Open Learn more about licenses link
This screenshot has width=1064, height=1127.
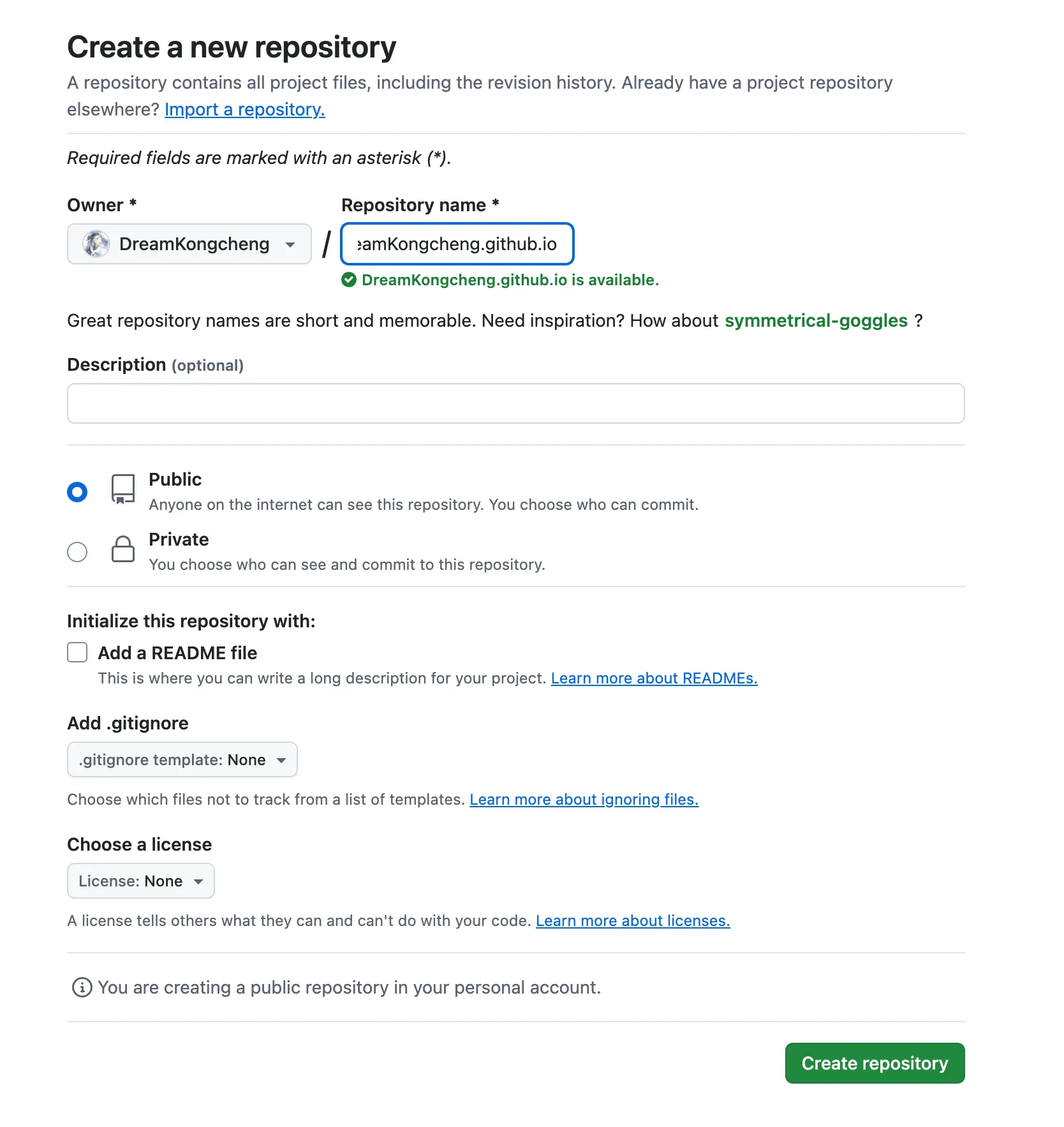click(633, 921)
